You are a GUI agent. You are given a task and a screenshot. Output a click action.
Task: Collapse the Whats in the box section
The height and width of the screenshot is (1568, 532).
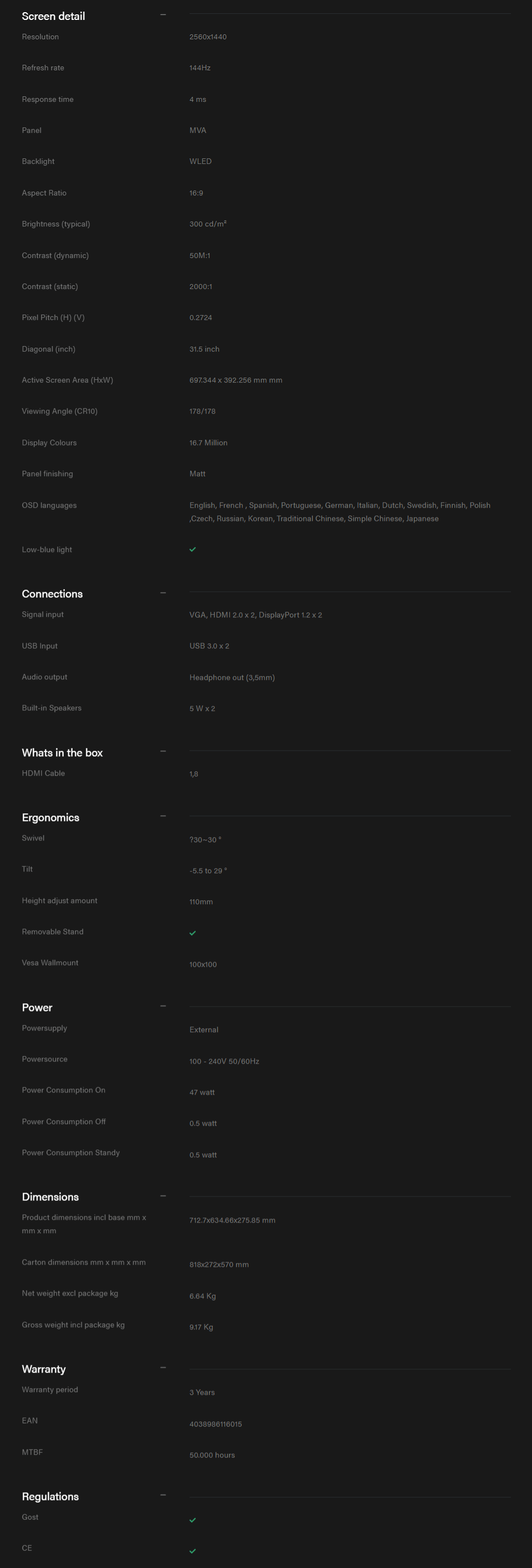[x=163, y=752]
